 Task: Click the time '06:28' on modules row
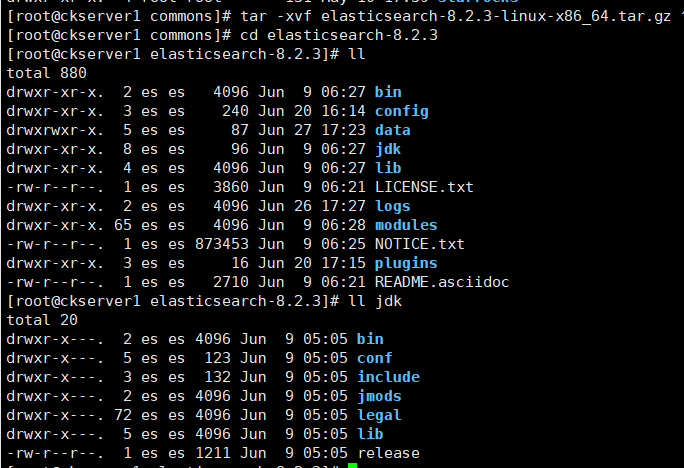[343, 225]
